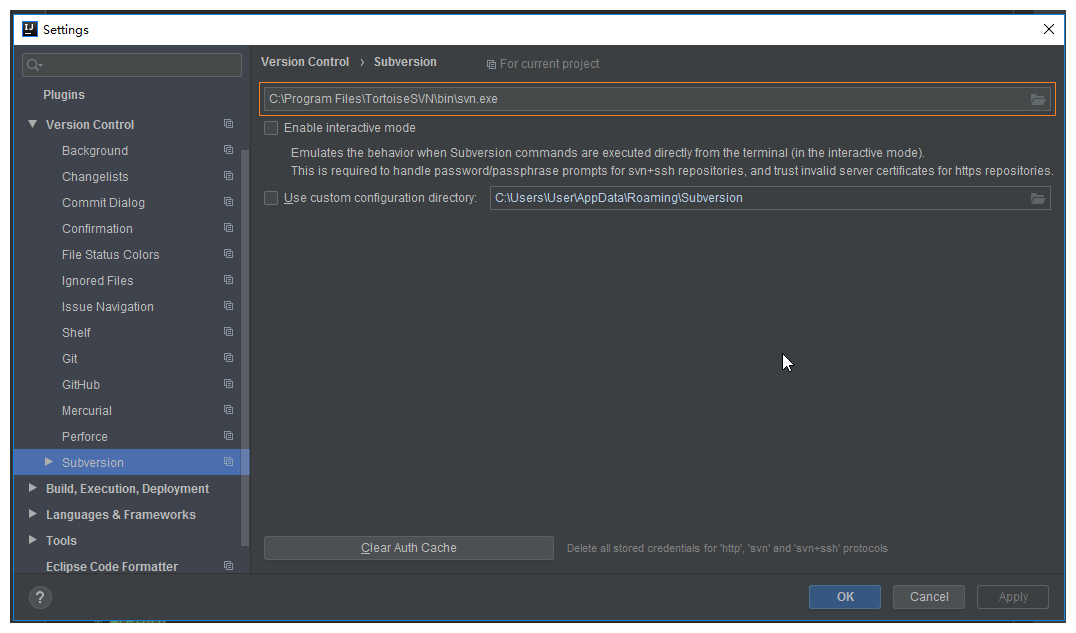This screenshot has height=633, width=1076.
Task: Click the For current project icon in the header
Action: [491, 65]
